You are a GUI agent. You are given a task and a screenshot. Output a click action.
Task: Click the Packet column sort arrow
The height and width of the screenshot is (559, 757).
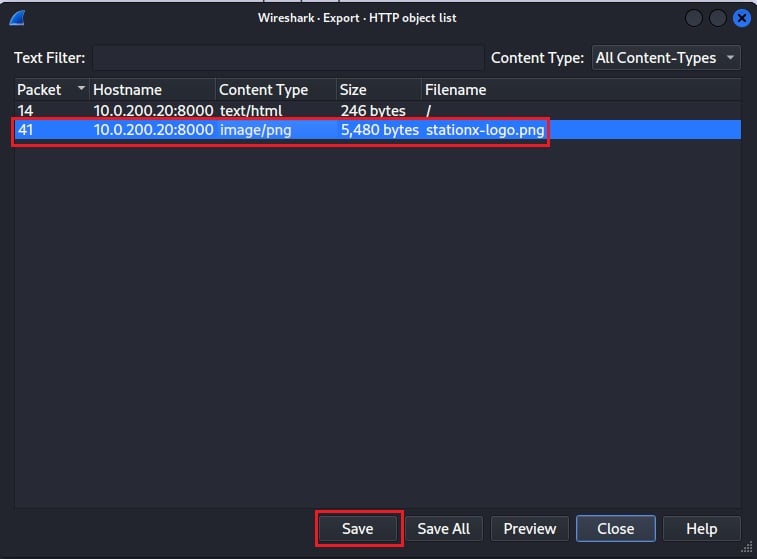(x=81, y=88)
